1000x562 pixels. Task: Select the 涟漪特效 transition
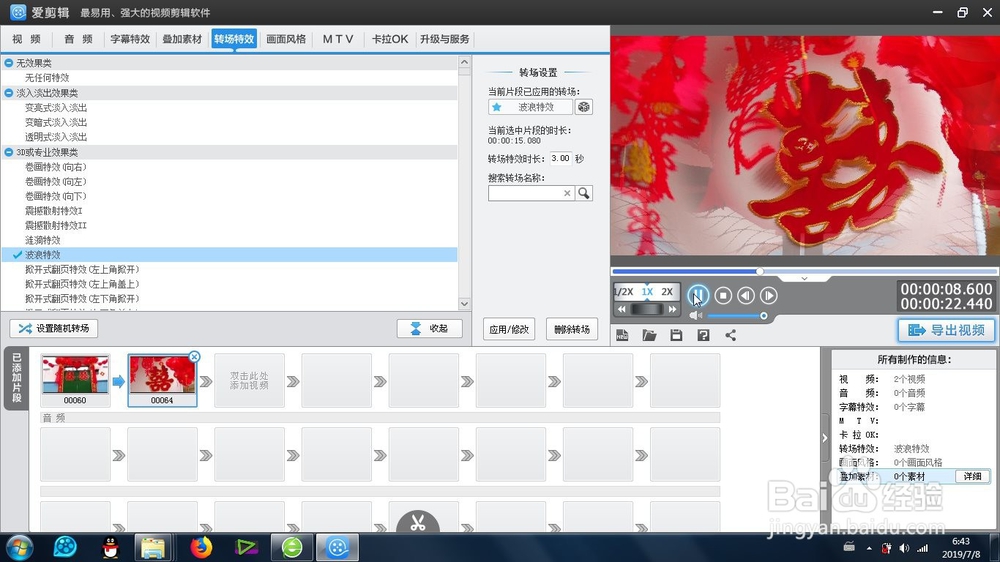coord(43,240)
